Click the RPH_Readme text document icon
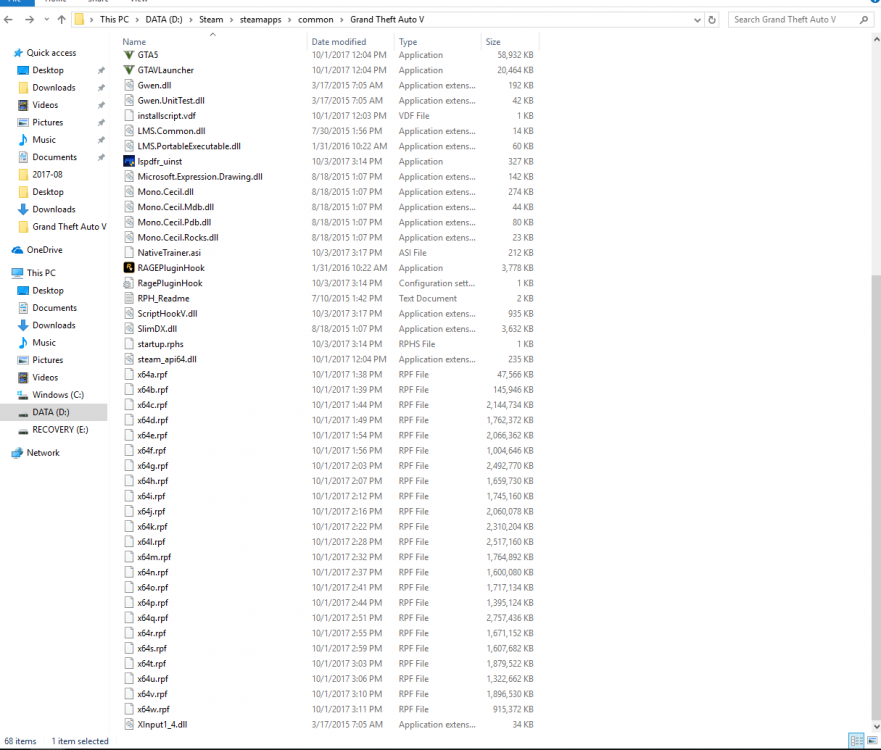Viewport: 881px width, 750px height. pyautogui.click(x=129, y=298)
